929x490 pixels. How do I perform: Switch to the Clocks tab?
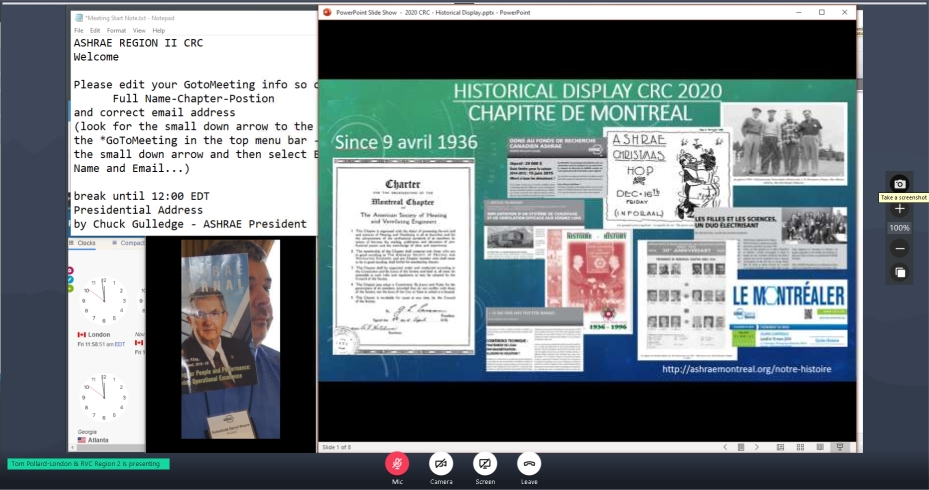(83, 243)
